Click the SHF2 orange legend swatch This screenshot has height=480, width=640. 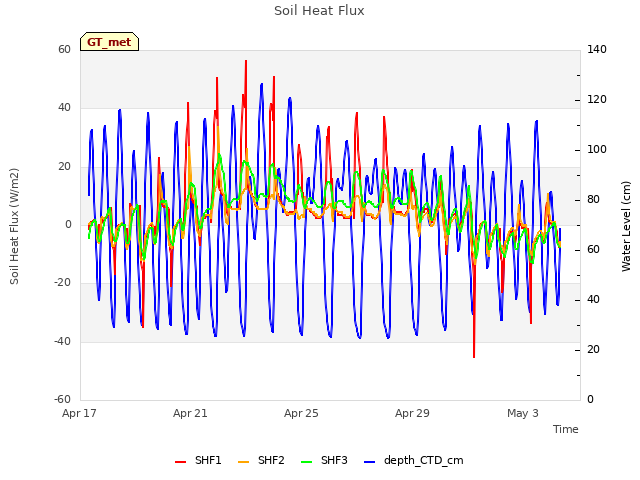coord(243,462)
